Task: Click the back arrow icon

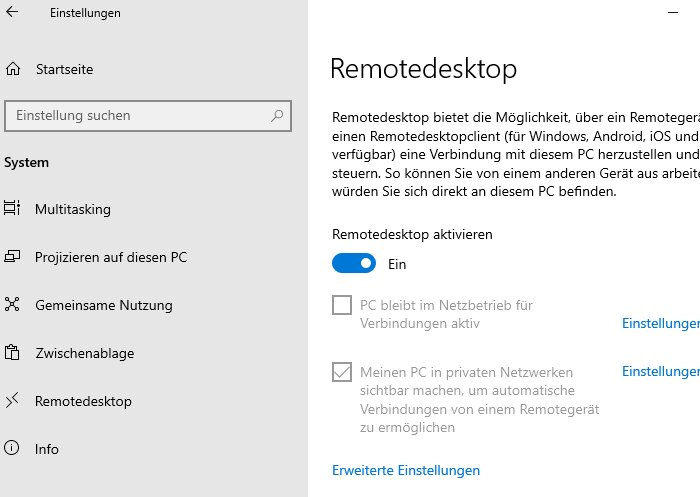Action: [12, 12]
